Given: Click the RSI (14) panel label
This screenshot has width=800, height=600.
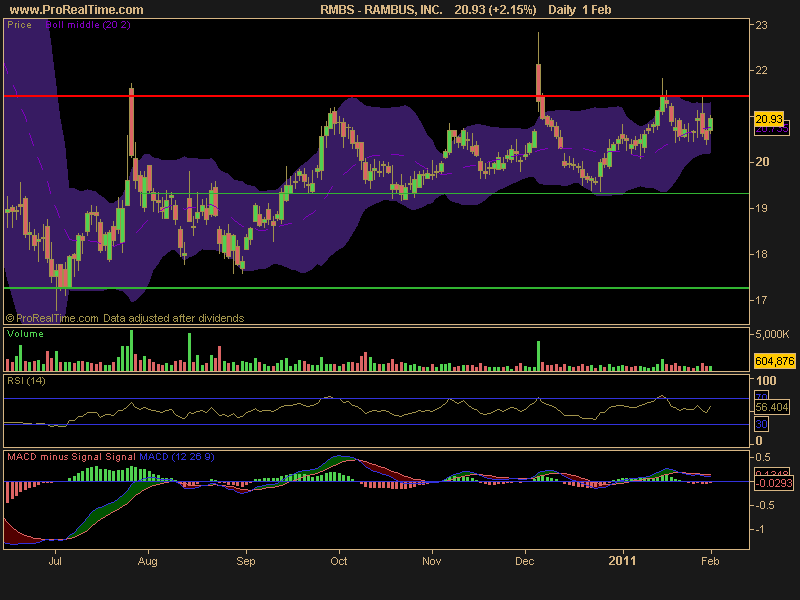Looking at the screenshot, I should (26, 381).
